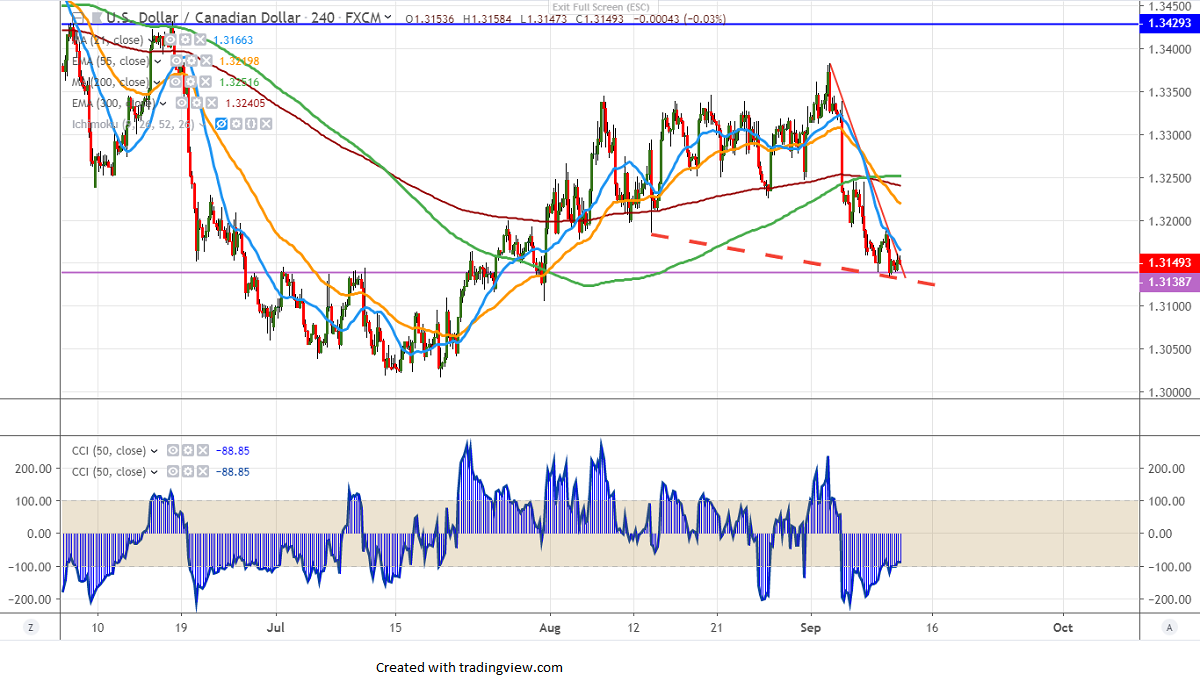This screenshot has width=1201, height=685.
Task: Show the hidden Ichimoku indicator
Action: click(221, 124)
